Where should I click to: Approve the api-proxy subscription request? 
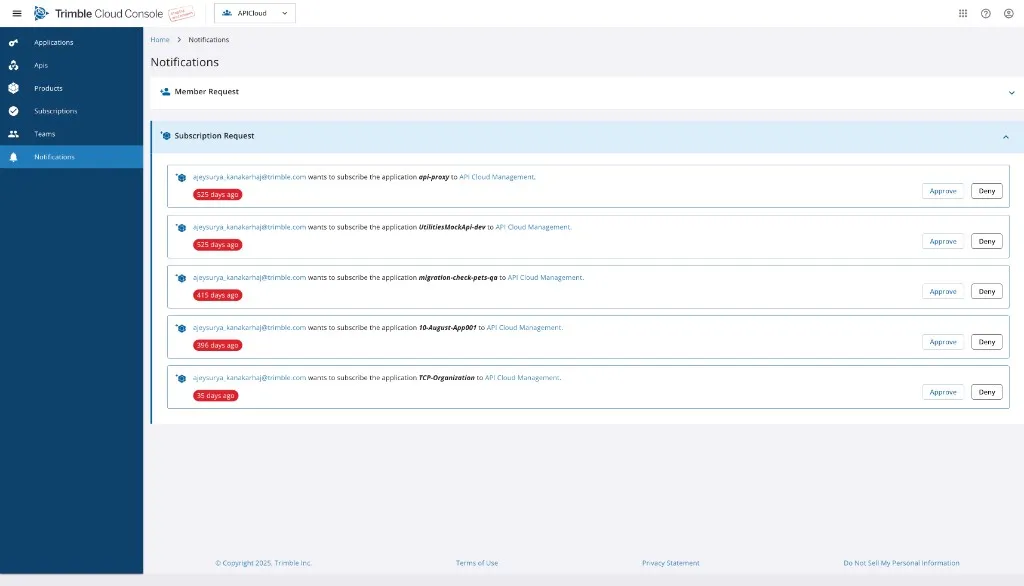coord(943,191)
